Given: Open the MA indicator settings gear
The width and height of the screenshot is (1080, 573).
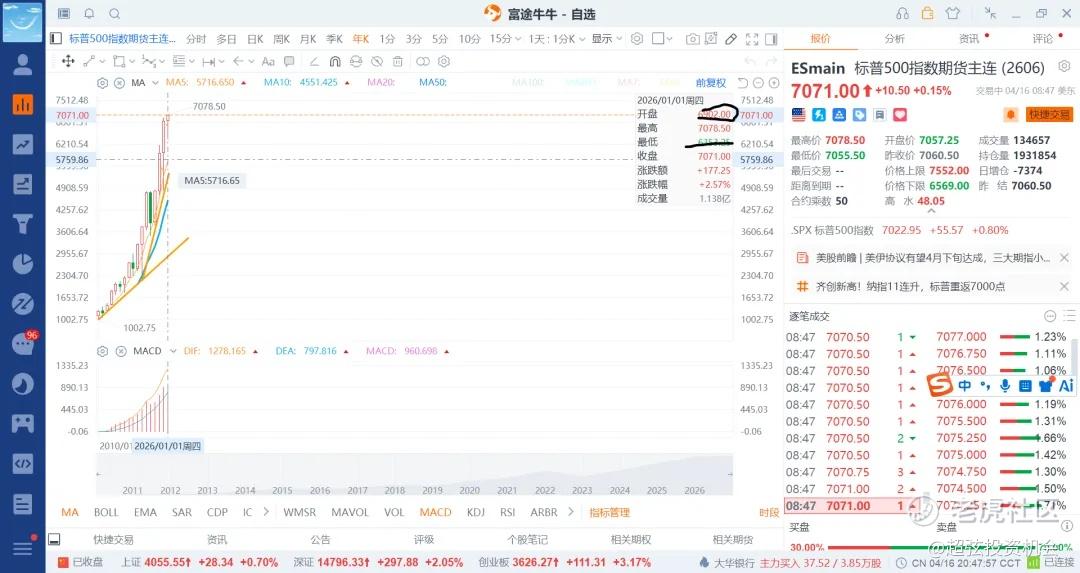Looking at the screenshot, I should [x=102, y=83].
